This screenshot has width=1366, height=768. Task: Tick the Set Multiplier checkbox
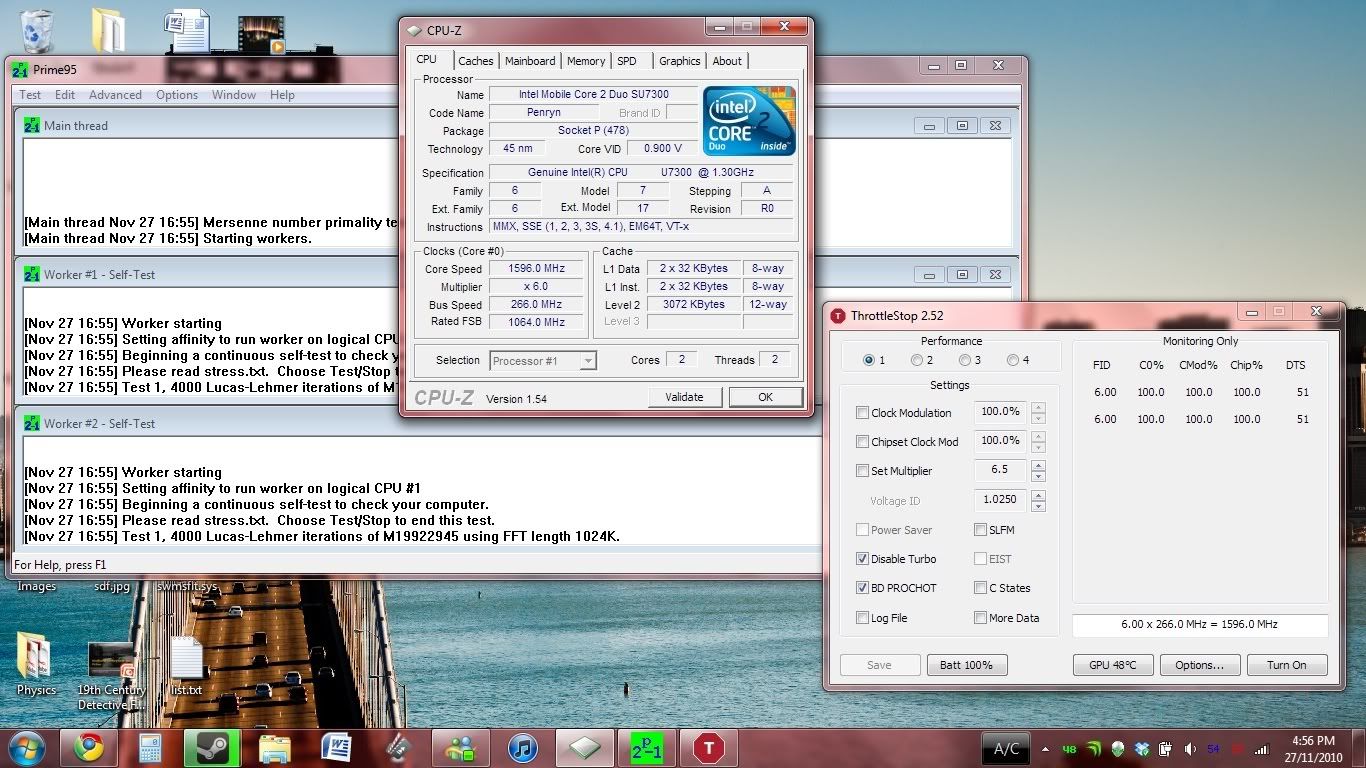(x=862, y=470)
